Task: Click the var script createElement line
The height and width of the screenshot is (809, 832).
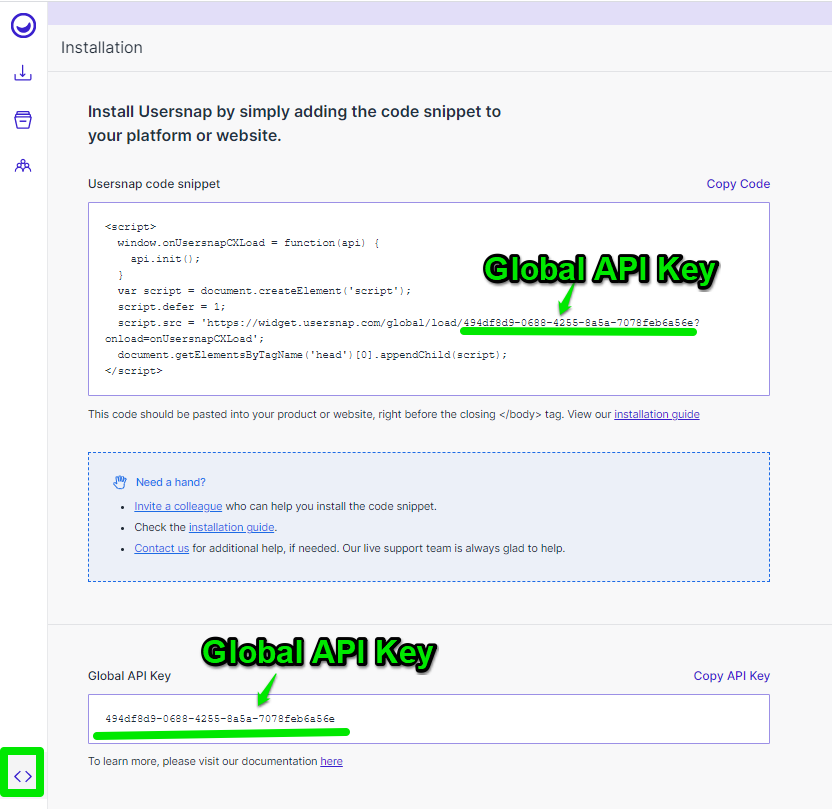Action: click(264, 291)
